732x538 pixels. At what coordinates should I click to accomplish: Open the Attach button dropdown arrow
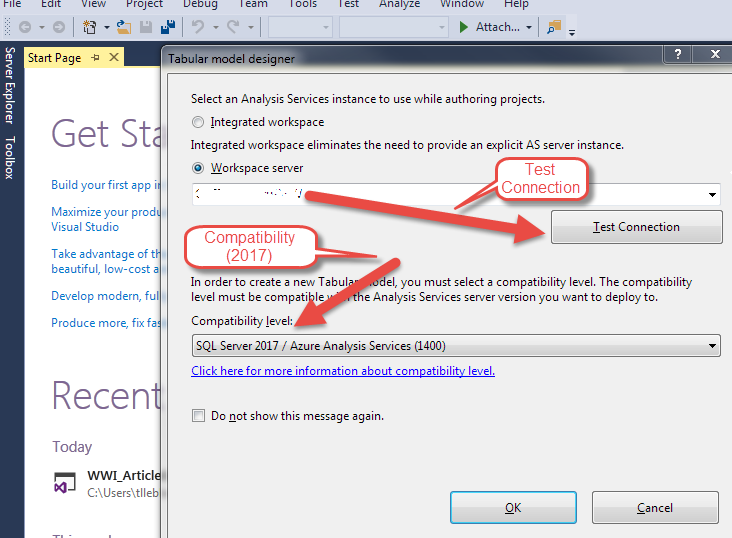[x=529, y=28]
